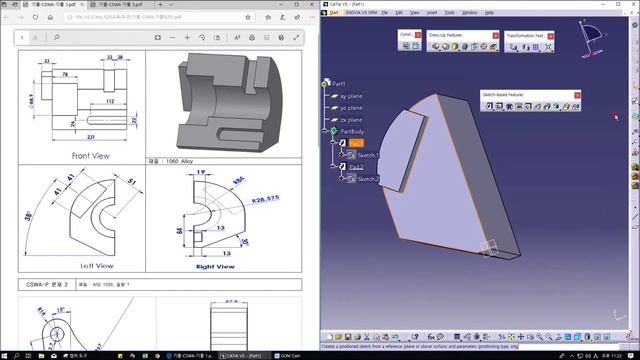Image resolution: width=640 pixels, height=360 pixels.
Task: Click the PDF page number field
Action: click(22, 38)
